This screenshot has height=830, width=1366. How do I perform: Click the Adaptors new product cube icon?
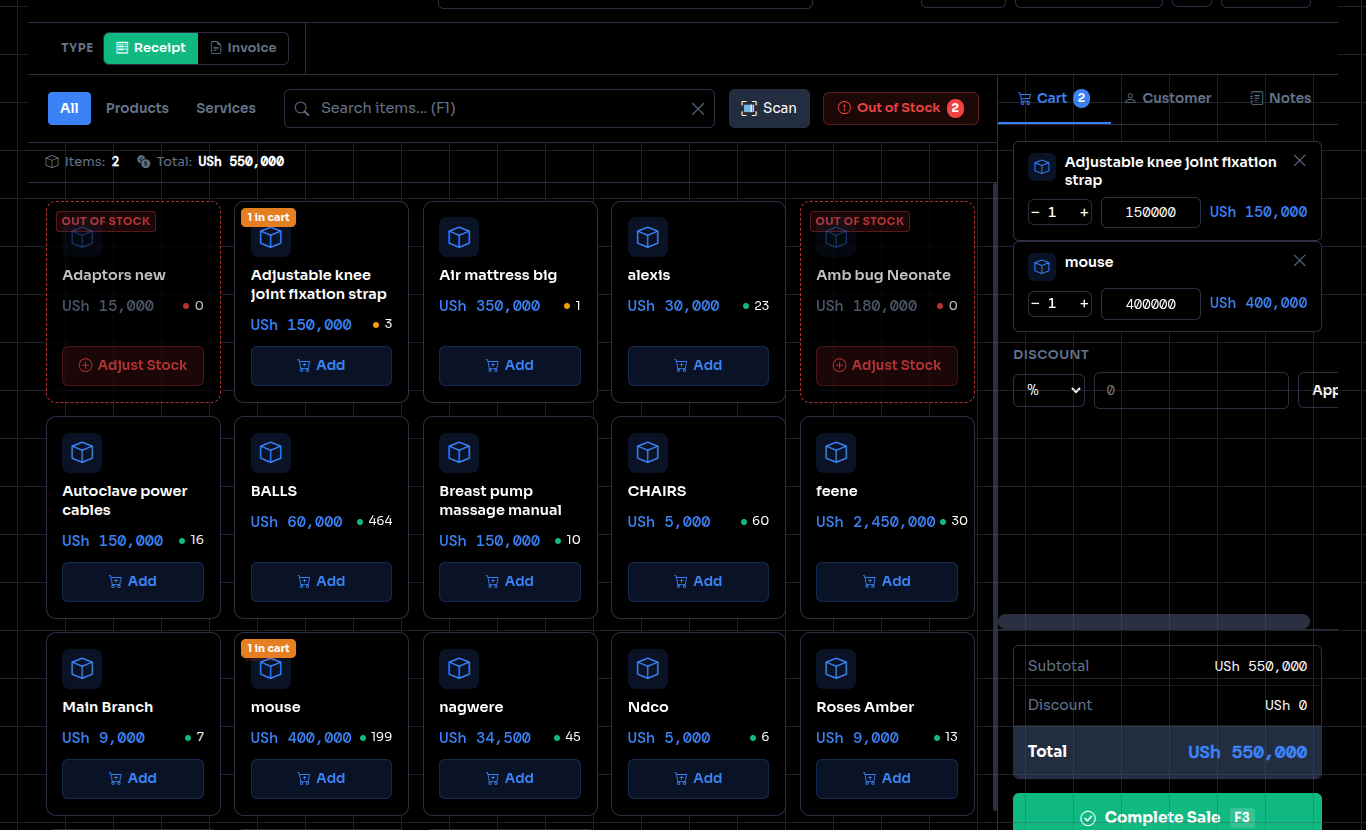coord(82,237)
